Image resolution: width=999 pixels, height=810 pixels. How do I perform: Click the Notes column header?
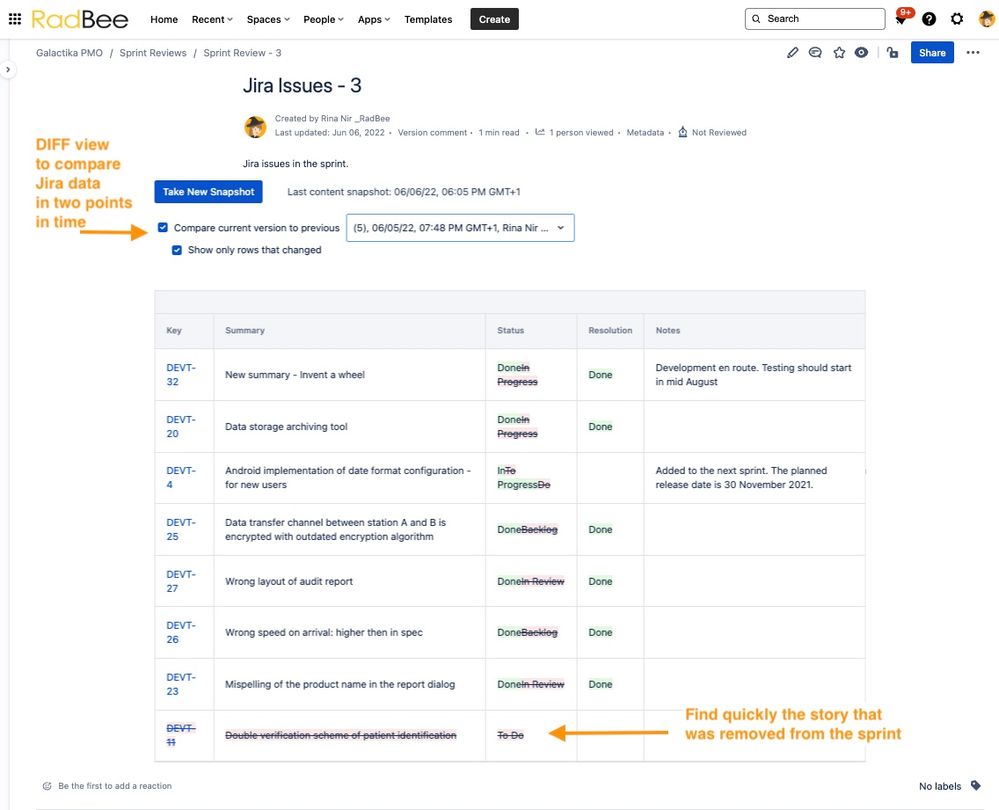coord(668,330)
